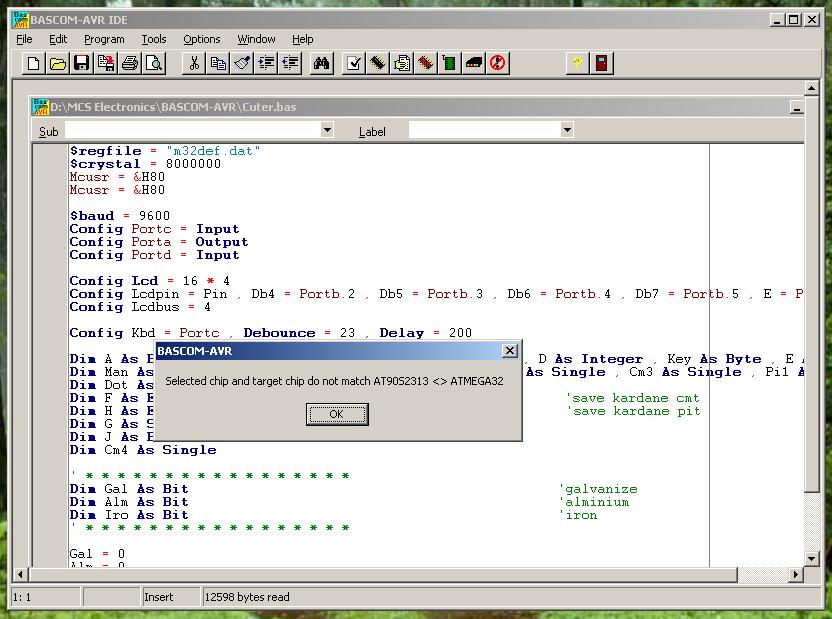Viewport: 832px width, 619px height.
Task: Click the binoculars Find icon
Action: [322, 64]
